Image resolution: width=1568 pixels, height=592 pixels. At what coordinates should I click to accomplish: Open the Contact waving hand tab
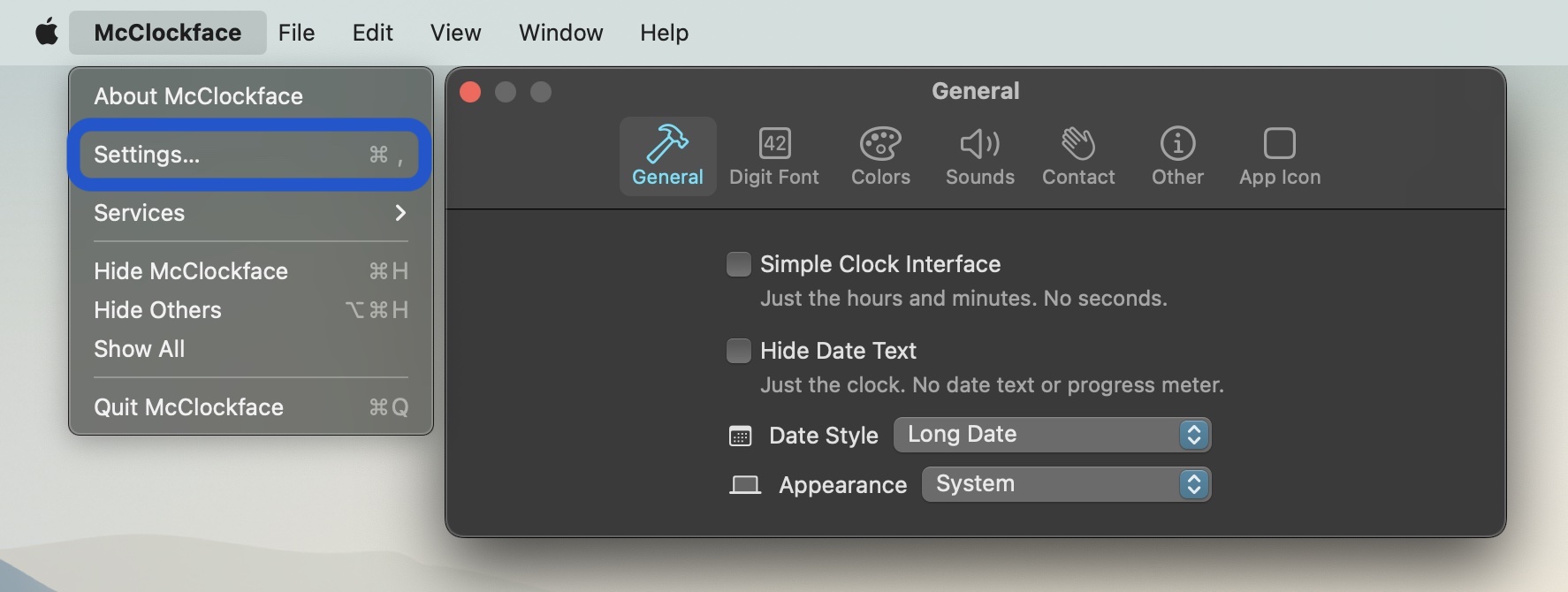pyautogui.click(x=1077, y=156)
